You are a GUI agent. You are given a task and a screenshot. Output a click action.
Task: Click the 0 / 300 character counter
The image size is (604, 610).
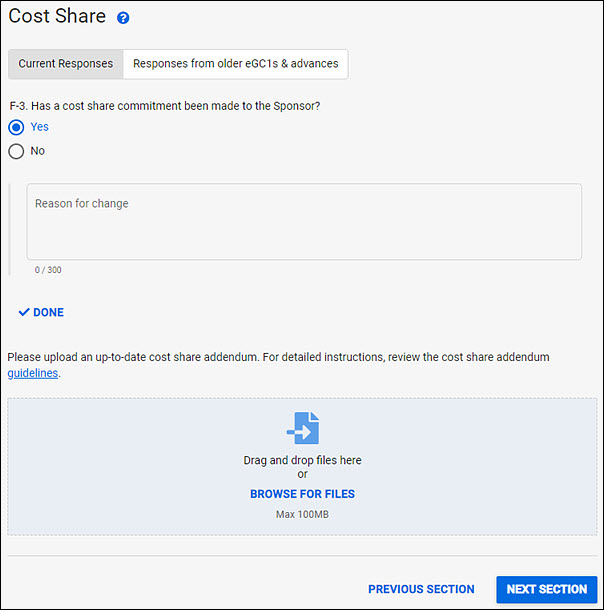(48, 270)
